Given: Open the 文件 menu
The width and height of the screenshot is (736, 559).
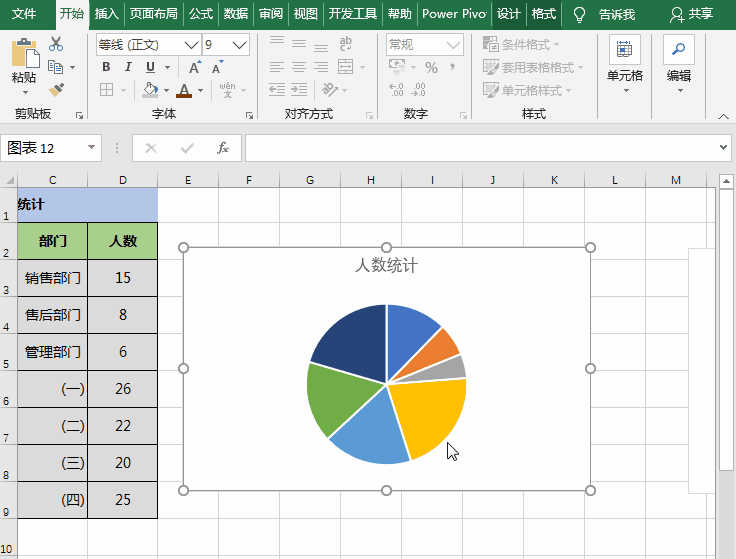Looking at the screenshot, I should 24,14.
